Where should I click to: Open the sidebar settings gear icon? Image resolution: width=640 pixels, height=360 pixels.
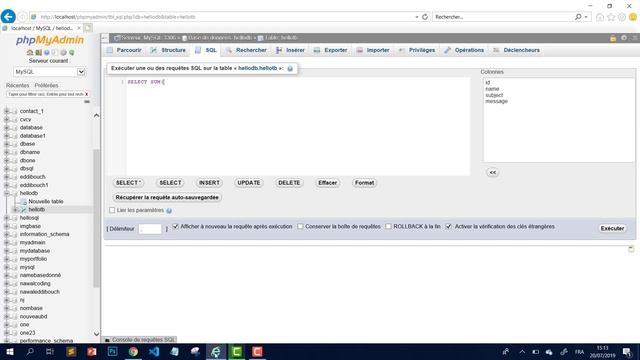click(63, 53)
